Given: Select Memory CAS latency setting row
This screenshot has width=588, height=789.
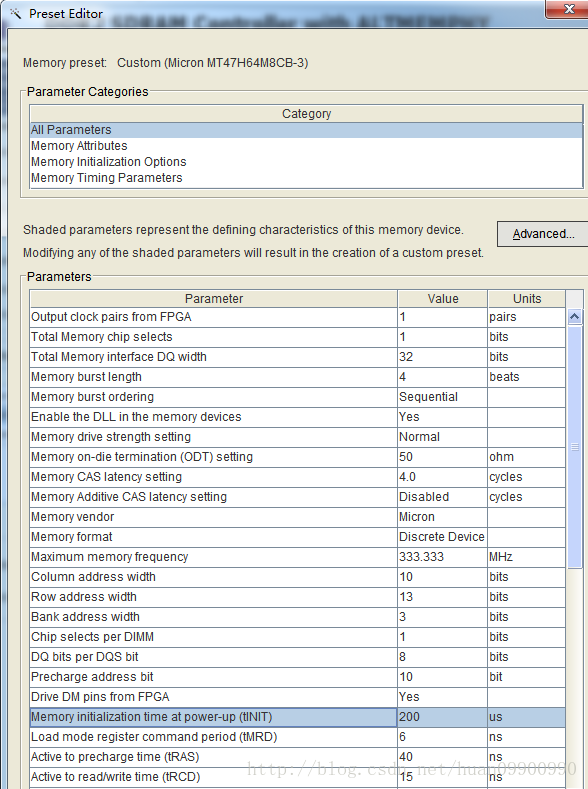Looking at the screenshot, I should (x=297, y=477).
